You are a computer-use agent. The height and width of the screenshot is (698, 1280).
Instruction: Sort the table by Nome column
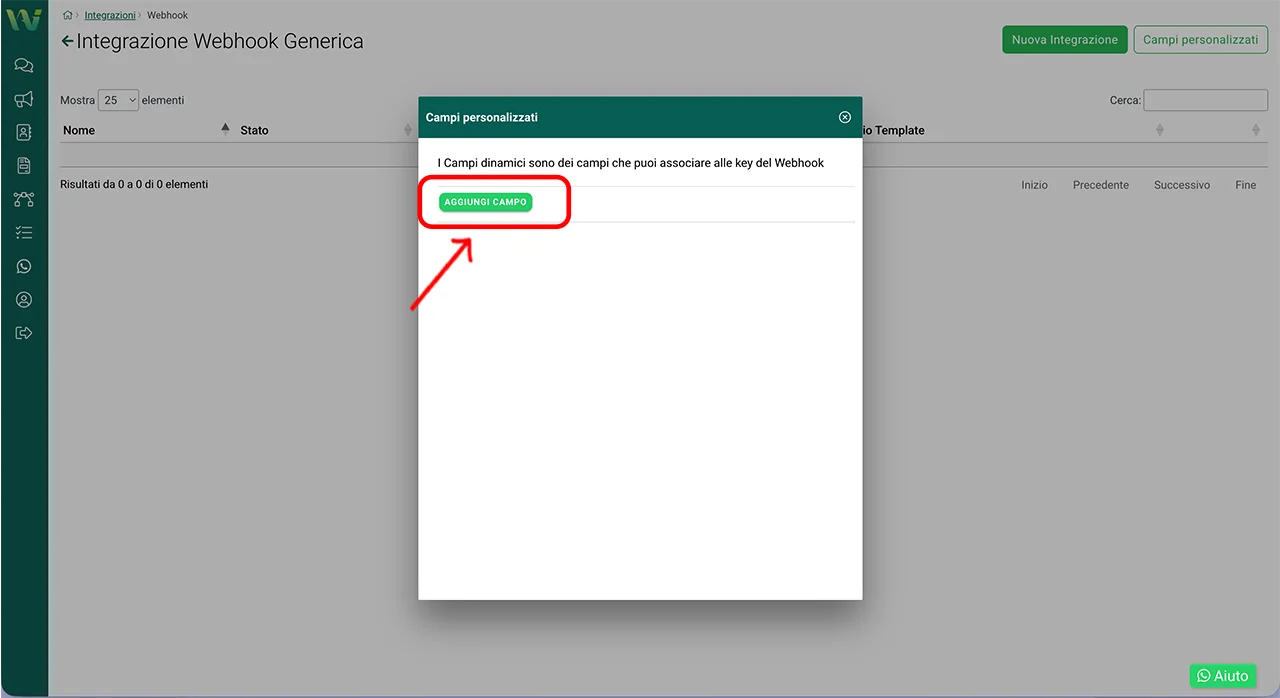point(79,130)
